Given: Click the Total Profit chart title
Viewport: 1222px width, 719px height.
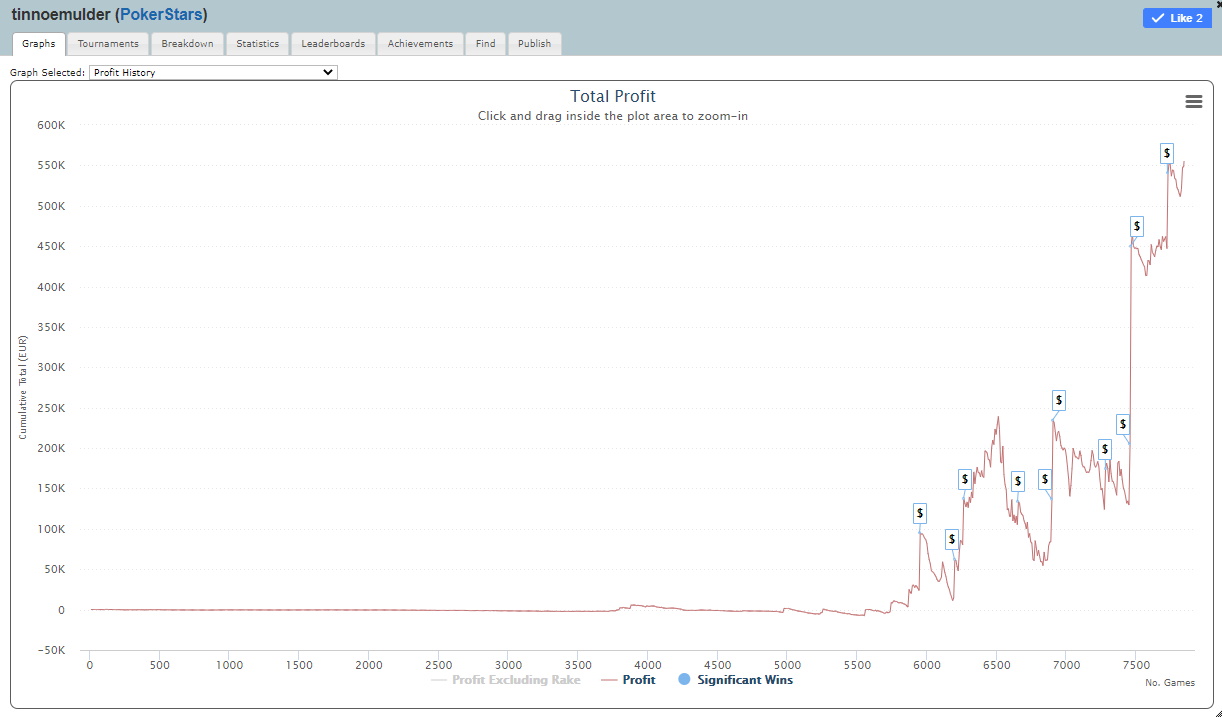Looking at the screenshot, I should (613, 97).
